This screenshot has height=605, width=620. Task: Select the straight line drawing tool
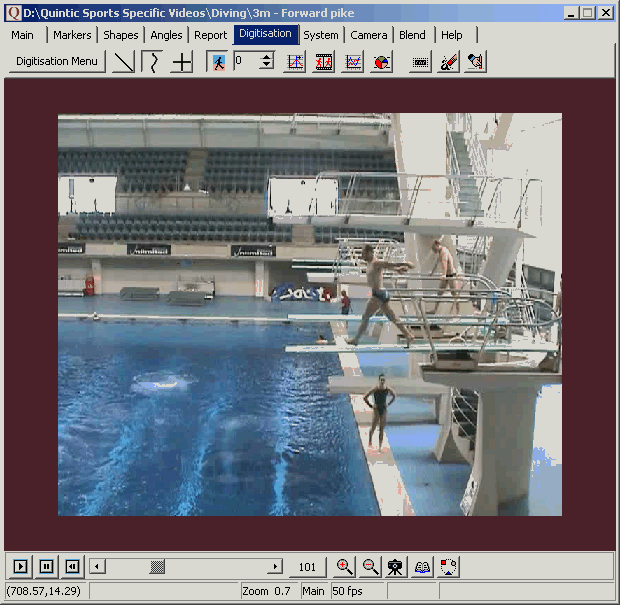(x=123, y=62)
